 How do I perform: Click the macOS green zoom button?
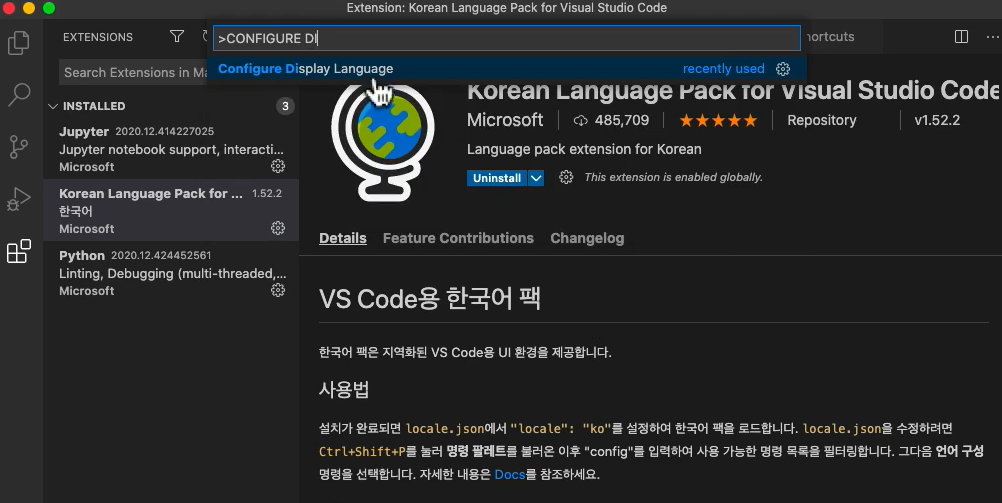pyautogui.click(x=49, y=8)
